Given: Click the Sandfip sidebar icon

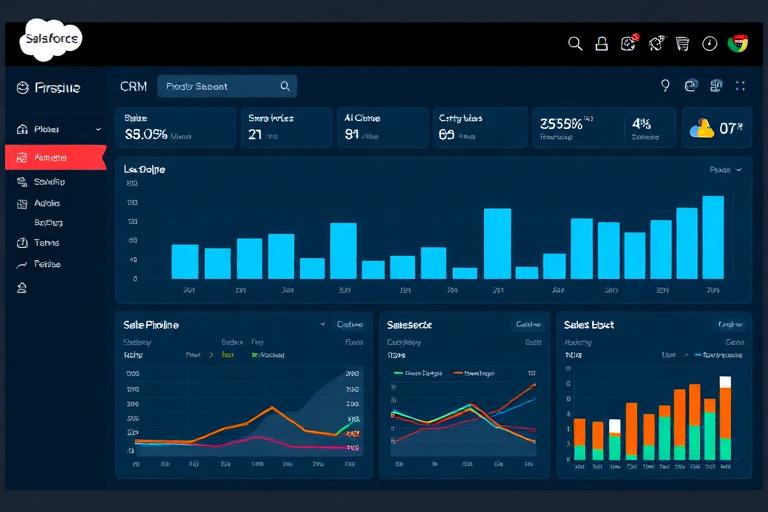Looking at the screenshot, I should [x=22, y=182].
